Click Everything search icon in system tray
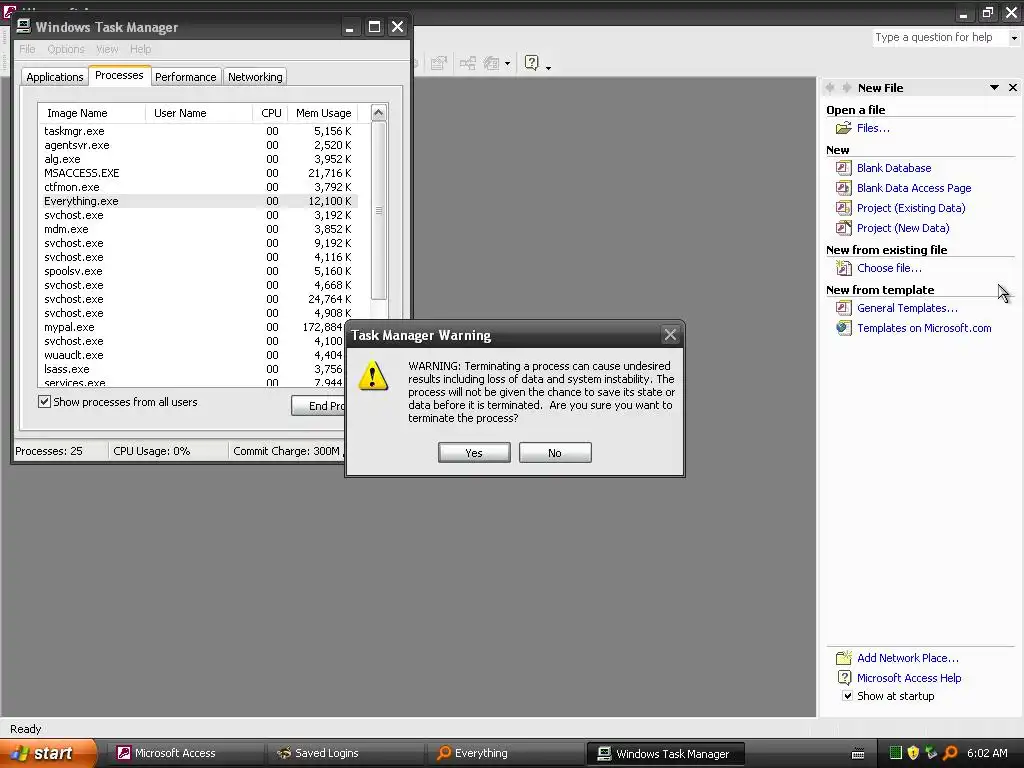Image resolution: width=1024 pixels, height=768 pixels. [x=950, y=753]
